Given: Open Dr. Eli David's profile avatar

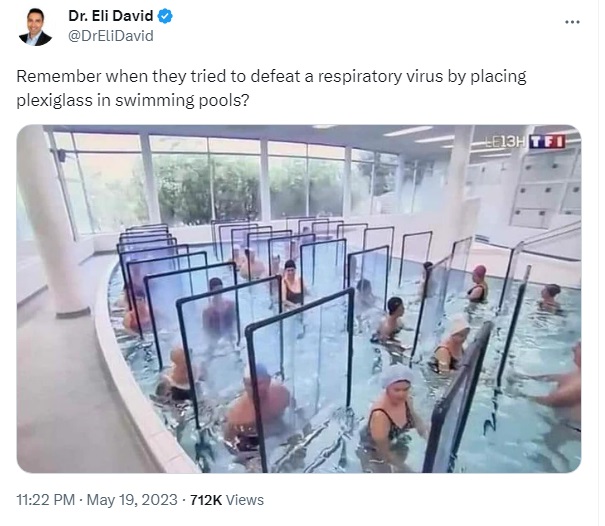Looking at the screenshot, I should click(35, 27).
